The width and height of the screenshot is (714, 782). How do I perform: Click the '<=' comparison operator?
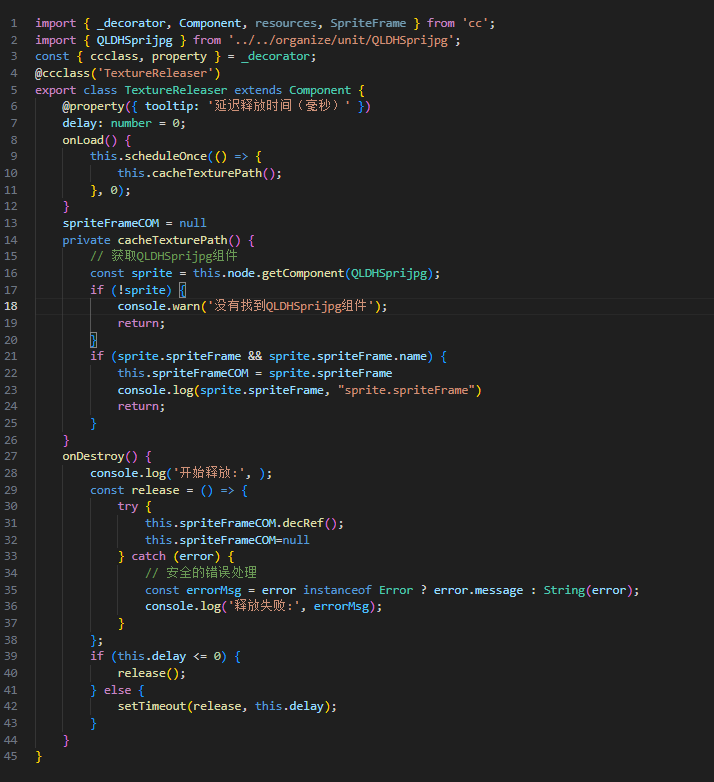200,656
